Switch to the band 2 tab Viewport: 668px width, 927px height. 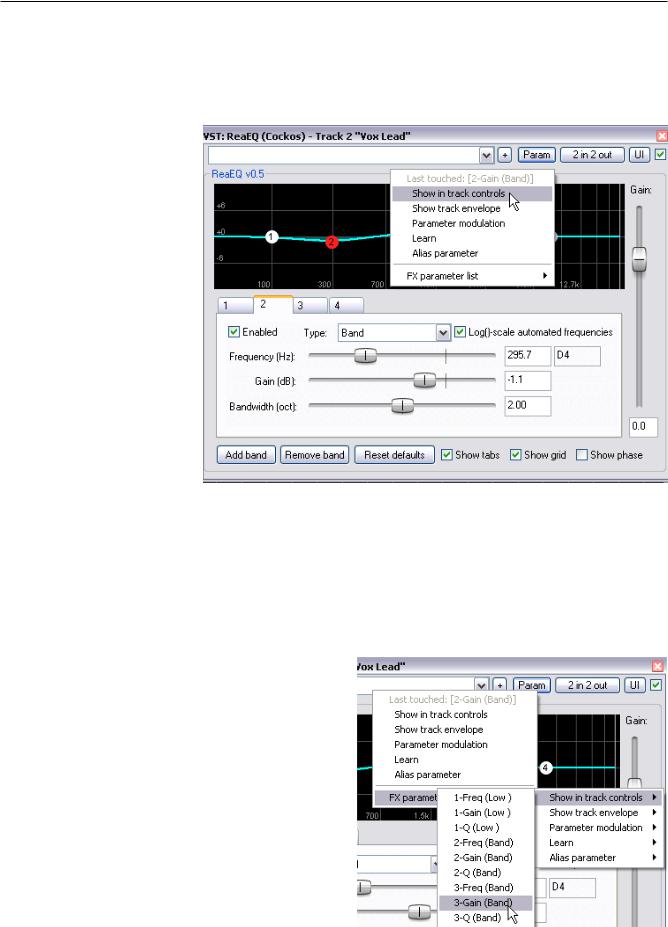(x=273, y=304)
